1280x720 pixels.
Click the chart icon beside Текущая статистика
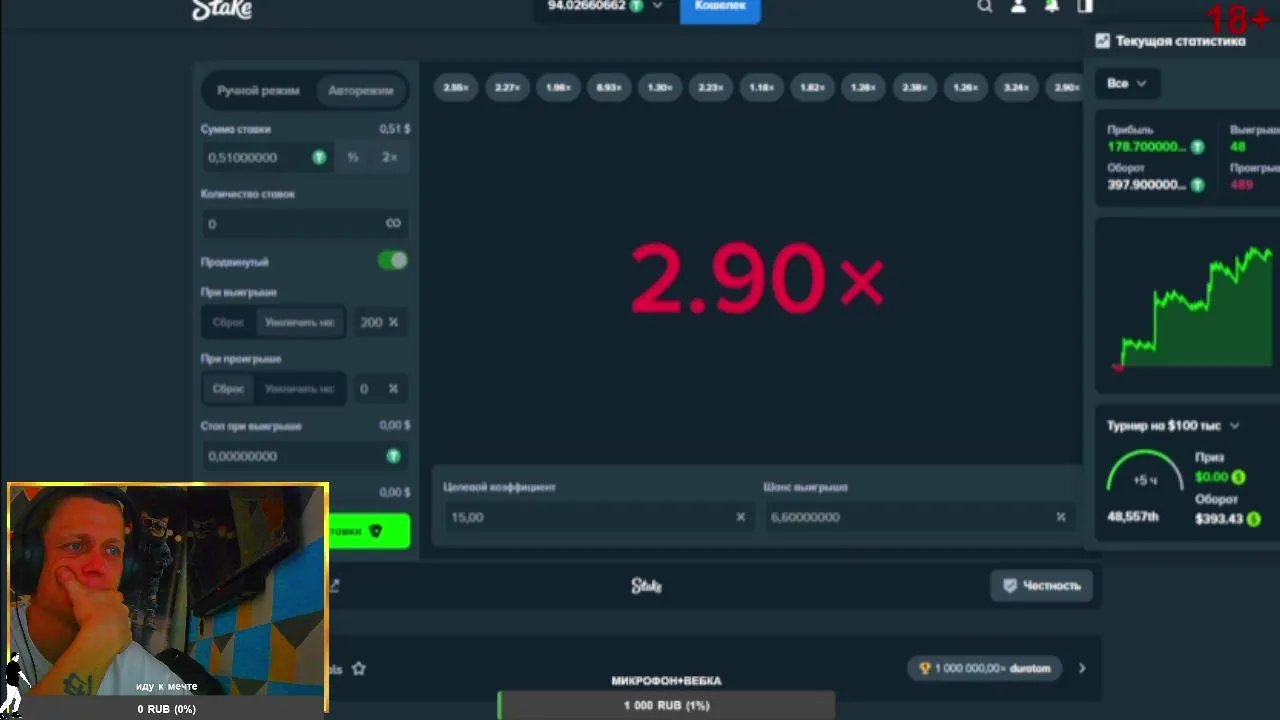1102,41
